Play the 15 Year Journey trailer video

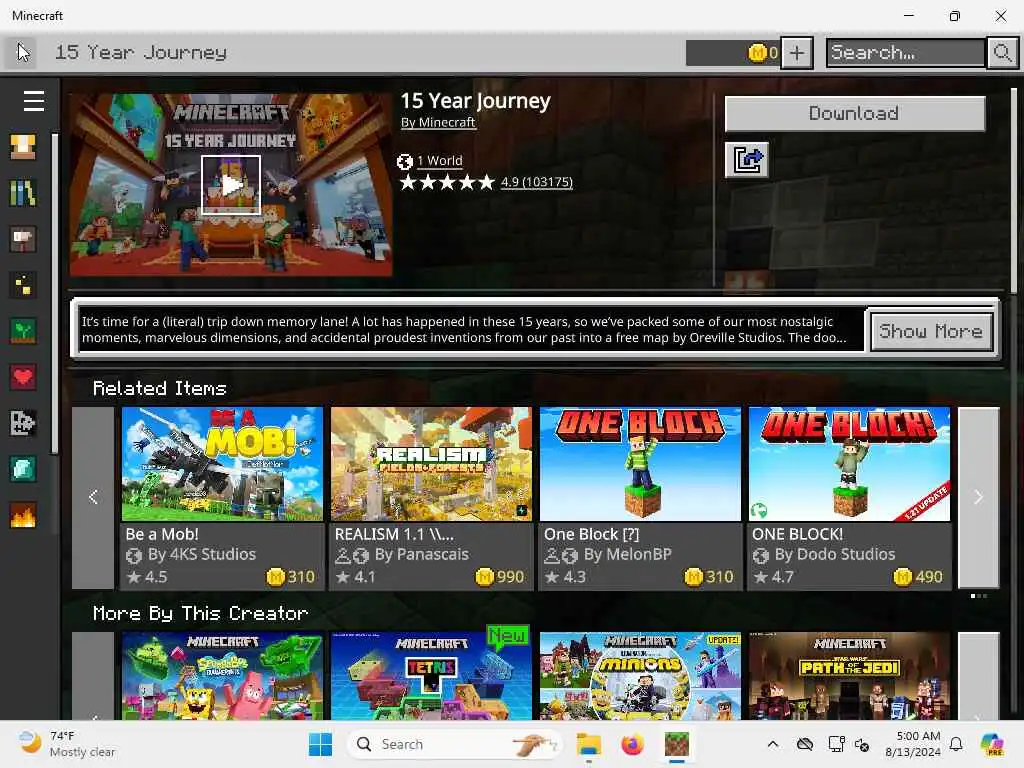(x=231, y=185)
